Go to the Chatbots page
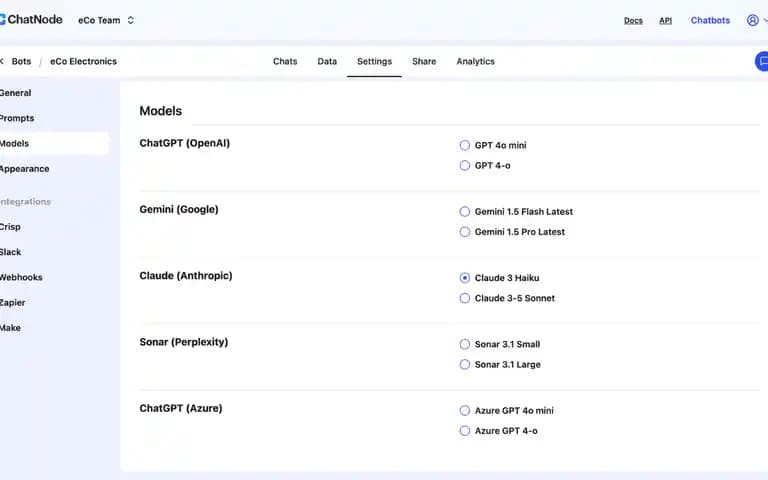Image resolution: width=768 pixels, height=480 pixels. coord(710,20)
